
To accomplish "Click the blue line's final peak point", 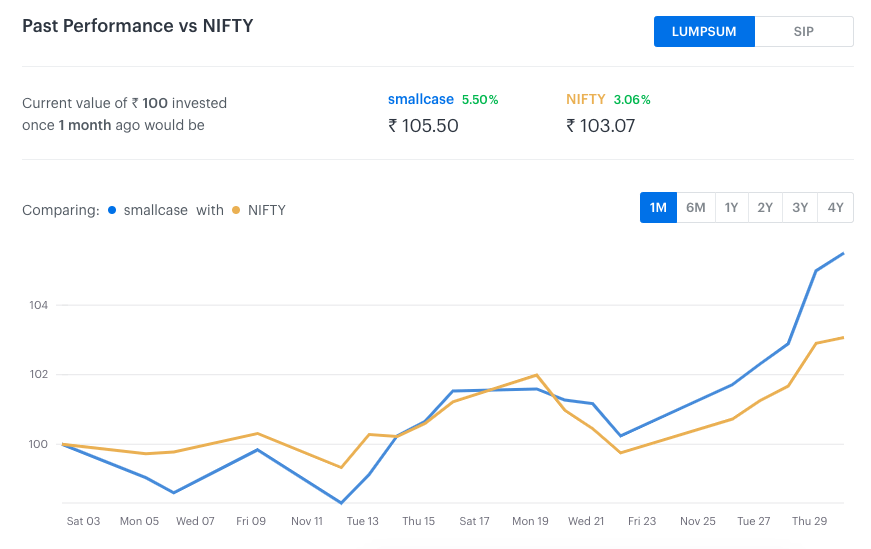I will (x=843, y=253).
